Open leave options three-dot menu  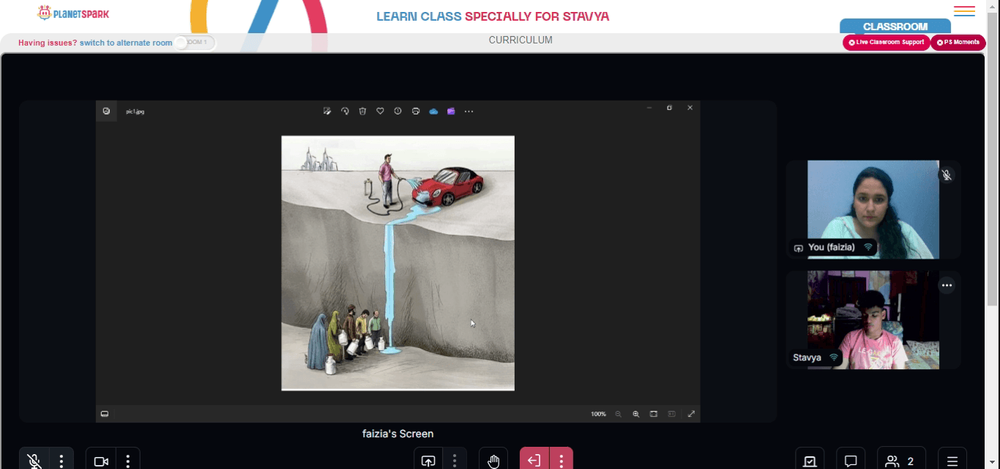click(561, 461)
